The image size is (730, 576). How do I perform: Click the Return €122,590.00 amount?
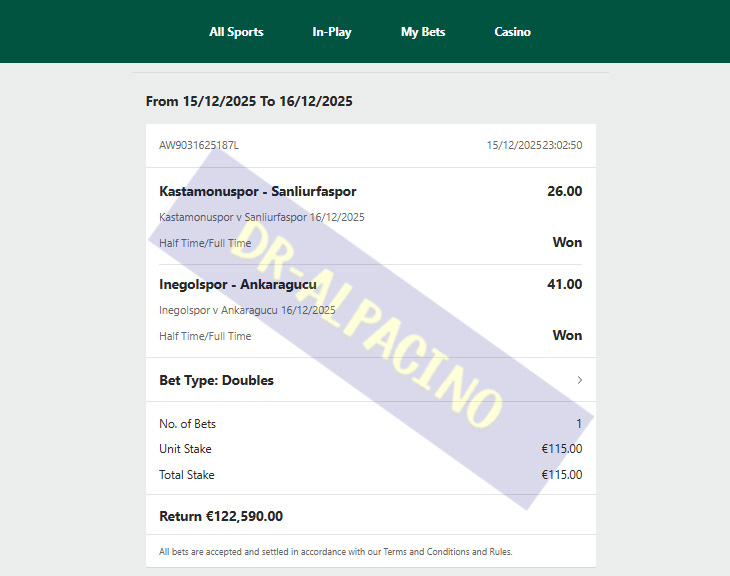(x=221, y=516)
